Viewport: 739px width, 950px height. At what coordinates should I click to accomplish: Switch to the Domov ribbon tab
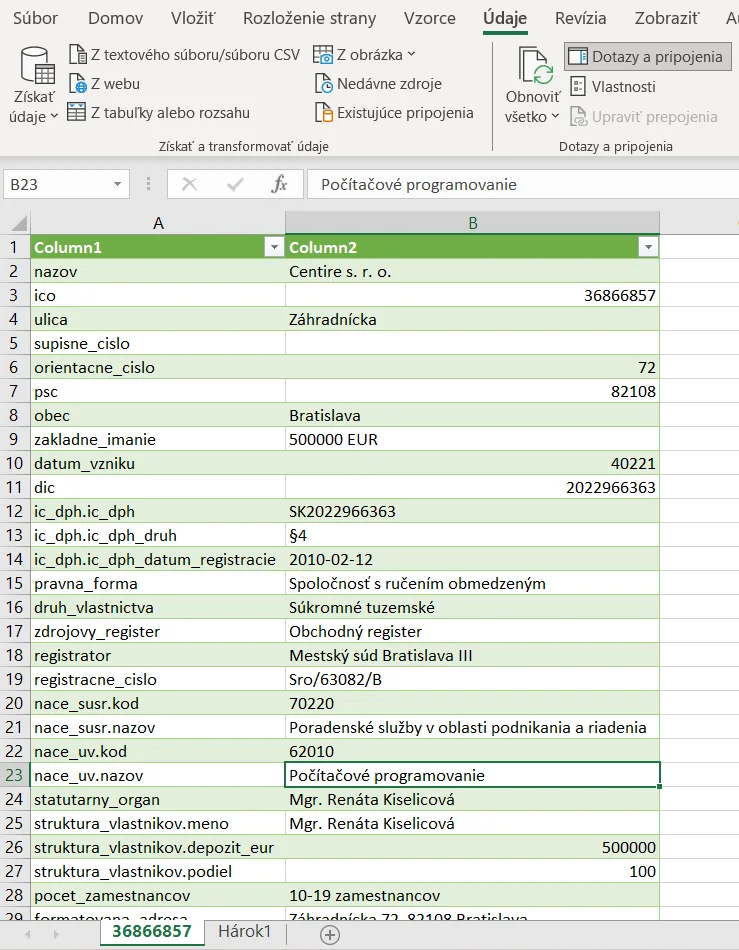[116, 18]
